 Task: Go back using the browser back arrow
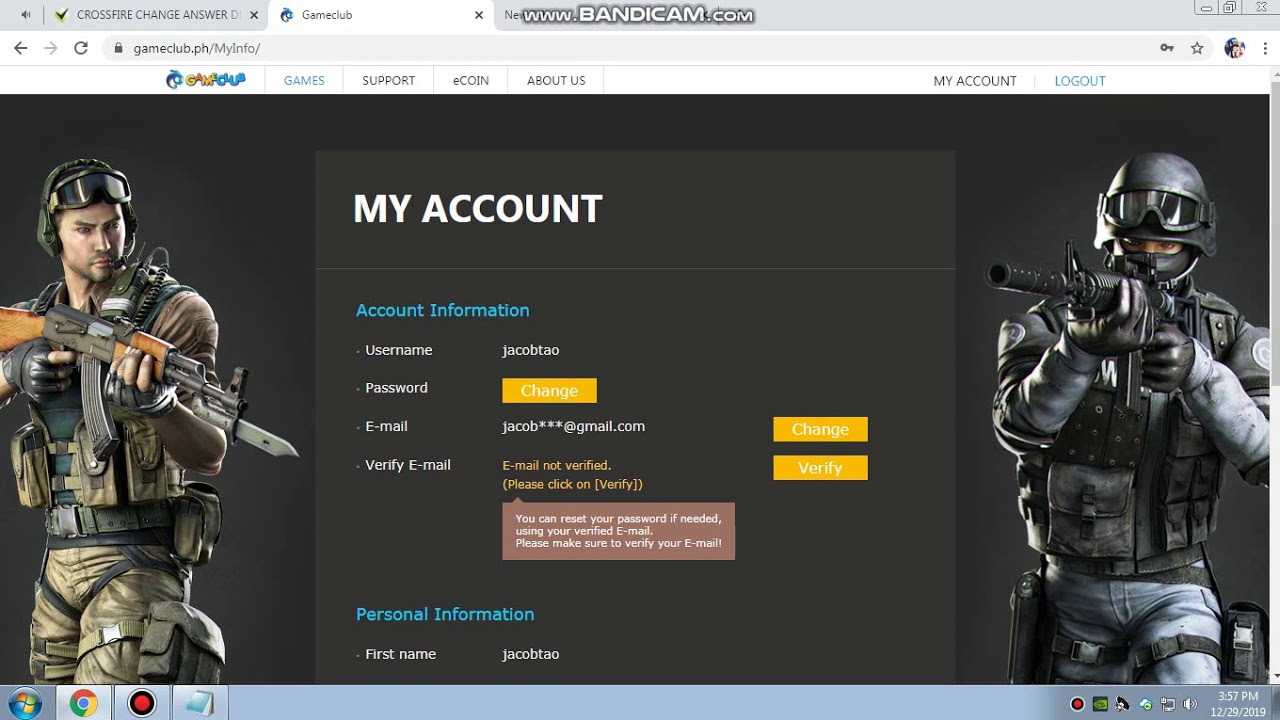pyautogui.click(x=20, y=48)
